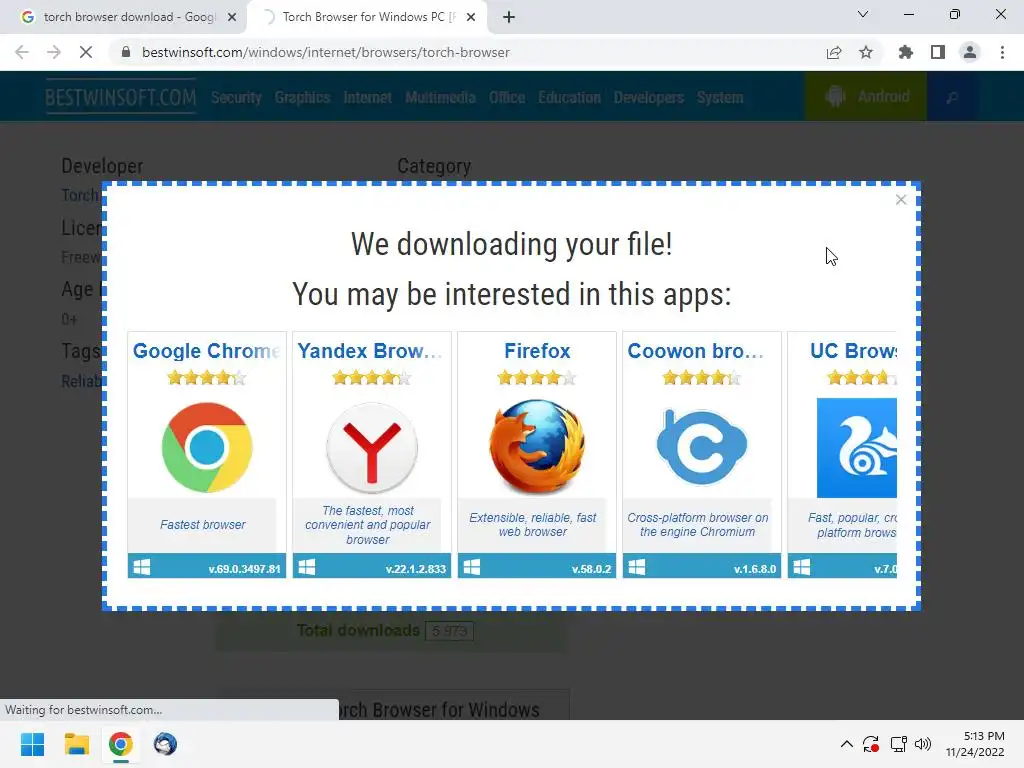Click the Google Chrome logo in the popup
This screenshot has width=1024, height=768.
[207, 448]
